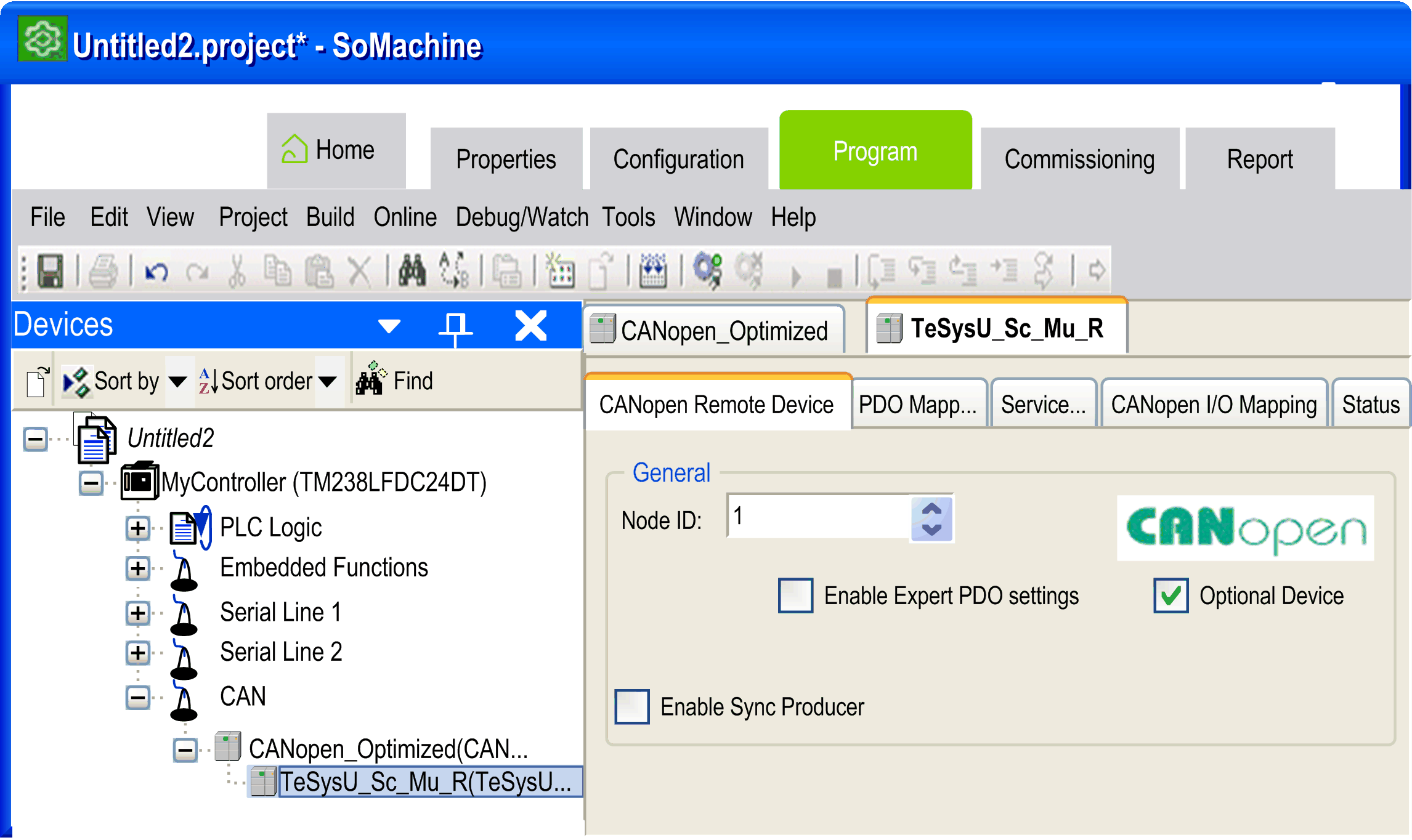The height and width of the screenshot is (840, 1412).
Task: Click the Login gear toolbar icon
Action: [x=707, y=270]
